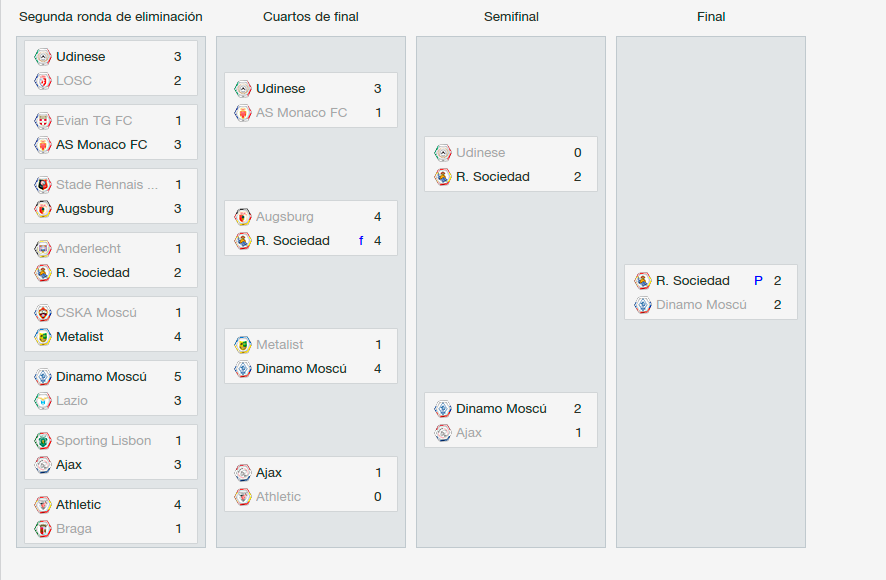Click Segunda ronda de eliminación heading
The image size is (886, 580).
(111, 17)
